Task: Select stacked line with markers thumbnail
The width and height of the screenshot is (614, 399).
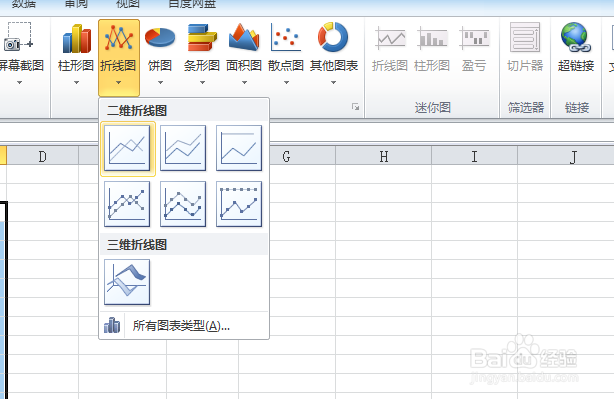Action: click(183, 204)
